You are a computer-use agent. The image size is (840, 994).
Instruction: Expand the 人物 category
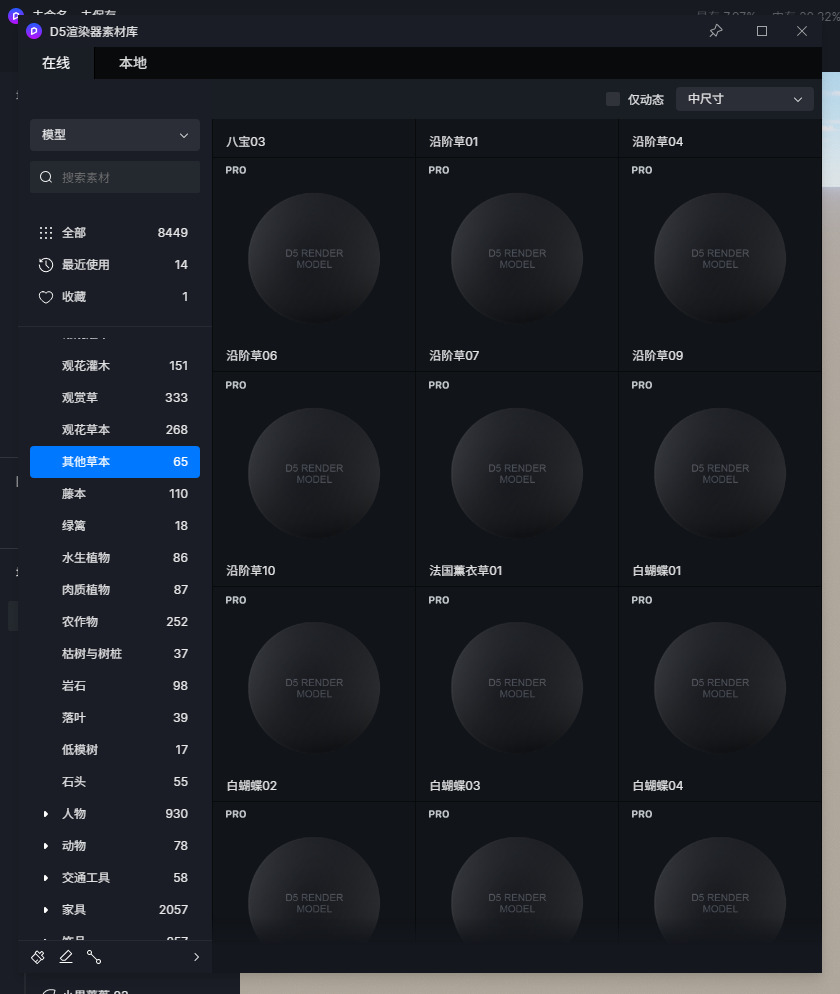point(46,814)
